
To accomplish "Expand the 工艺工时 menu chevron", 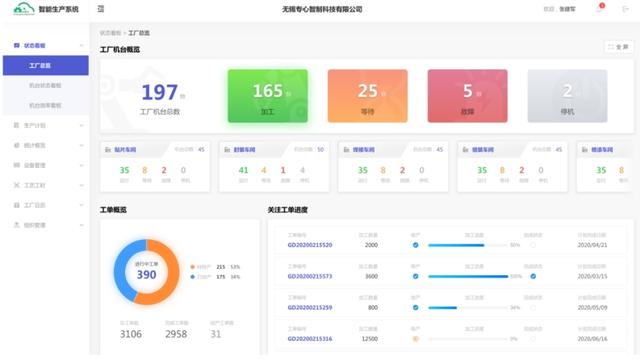I will point(81,185).
